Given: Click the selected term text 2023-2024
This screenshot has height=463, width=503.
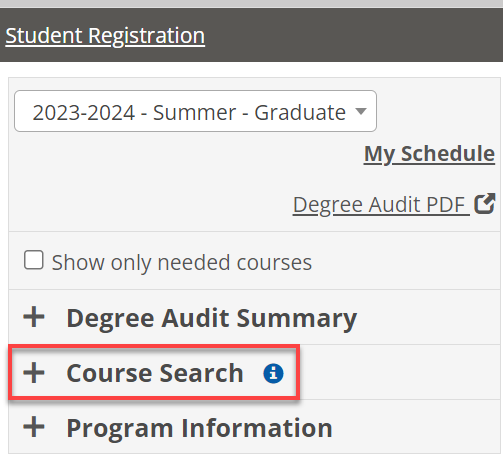Looking at the screenshot, I should (84, 113).
